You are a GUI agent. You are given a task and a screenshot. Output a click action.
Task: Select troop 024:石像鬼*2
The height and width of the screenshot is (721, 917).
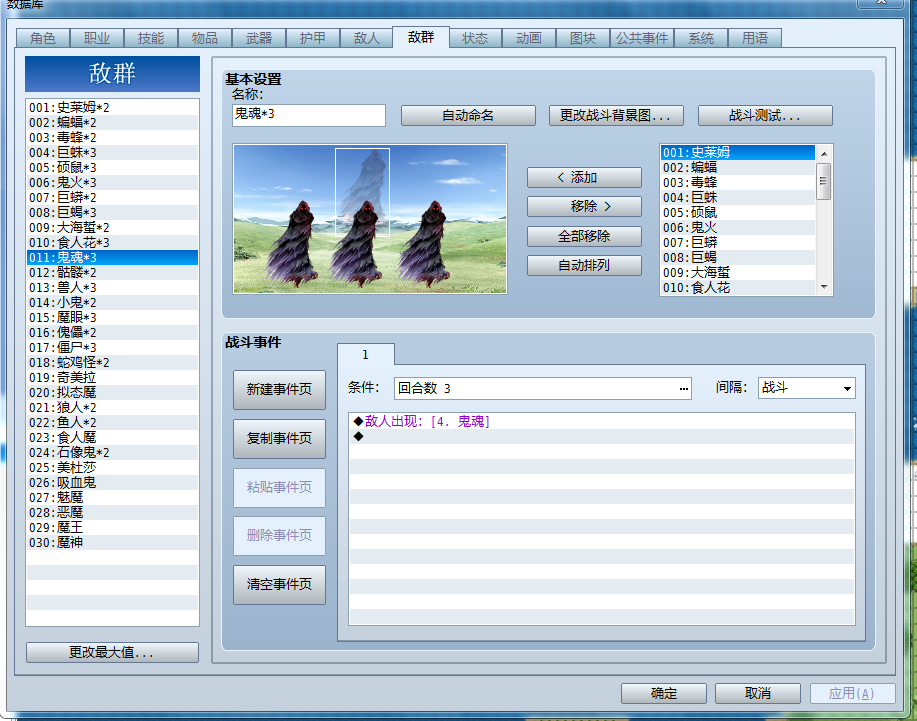pyautogui.click(x=112, y=453)
